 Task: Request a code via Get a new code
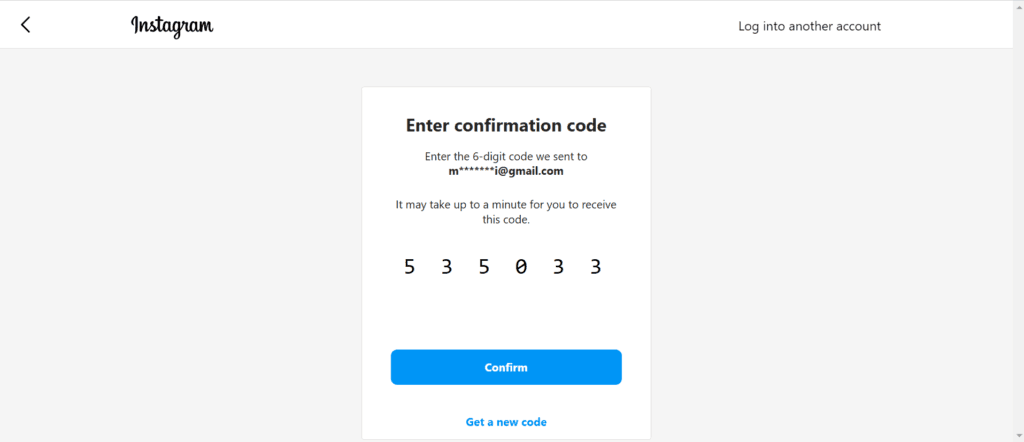(506, 422)
